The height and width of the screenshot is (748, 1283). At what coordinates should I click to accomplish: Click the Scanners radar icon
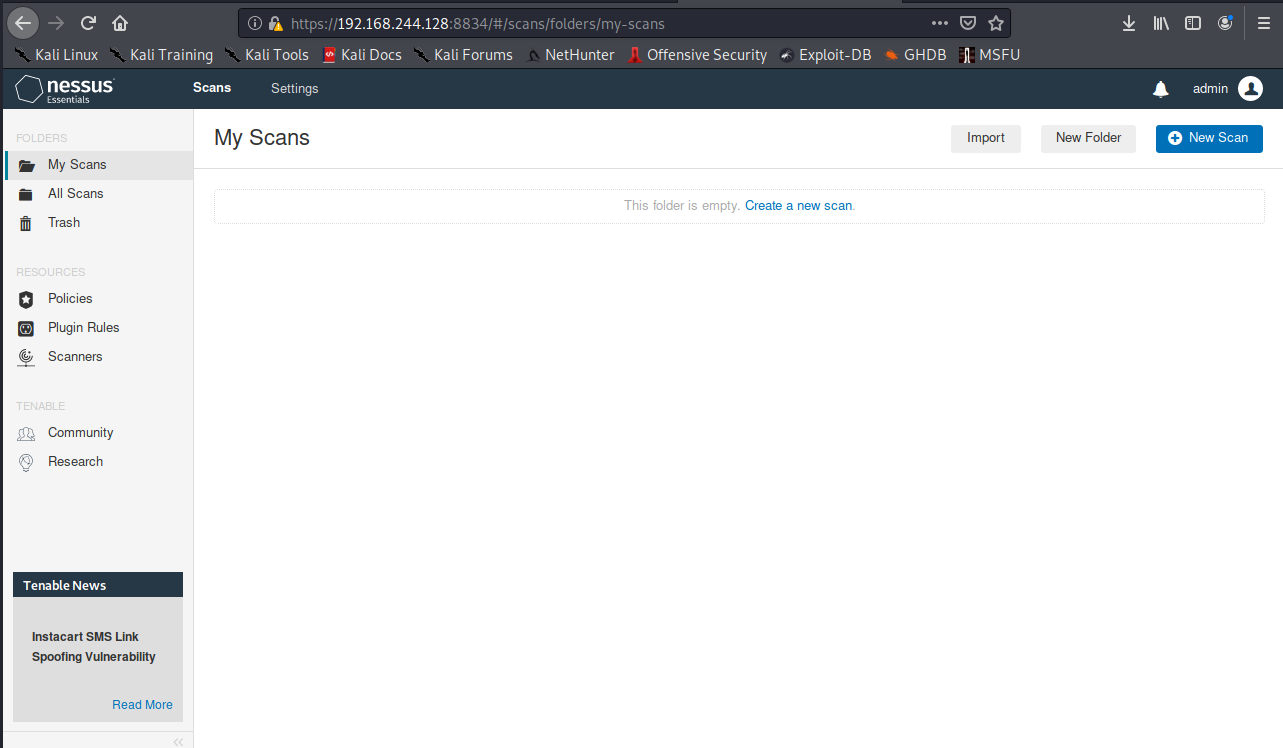26,357
